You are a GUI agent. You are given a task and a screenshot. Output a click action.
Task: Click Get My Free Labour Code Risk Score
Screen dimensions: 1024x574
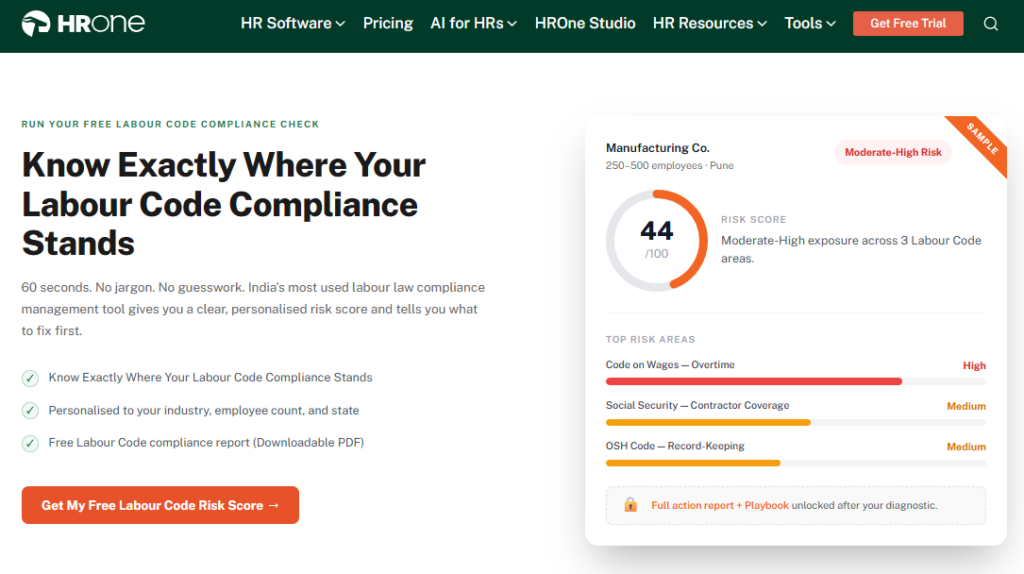(x=160, y=505)
